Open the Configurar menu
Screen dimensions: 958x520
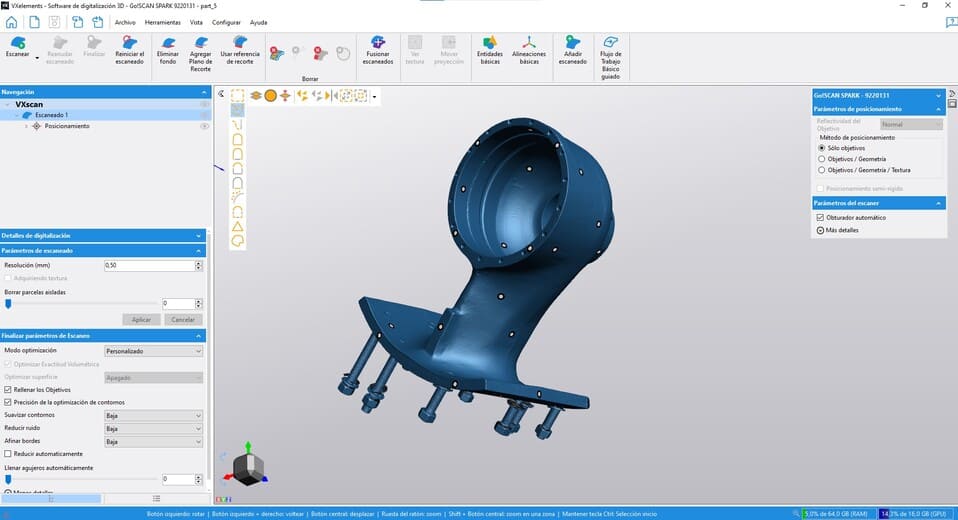[x=226, y=21]
